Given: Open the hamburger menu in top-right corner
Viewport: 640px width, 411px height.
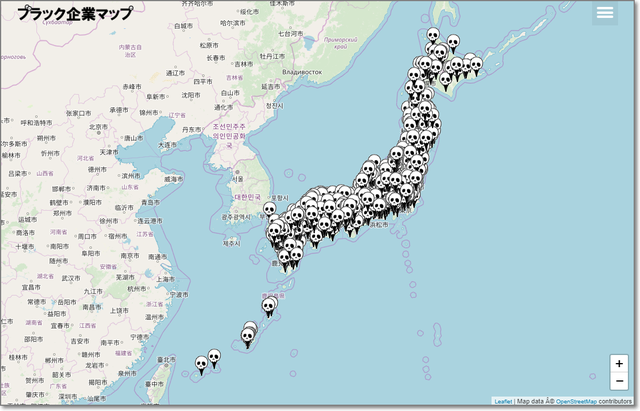Looking at the screenshot, I should click(x=604, y=13).
